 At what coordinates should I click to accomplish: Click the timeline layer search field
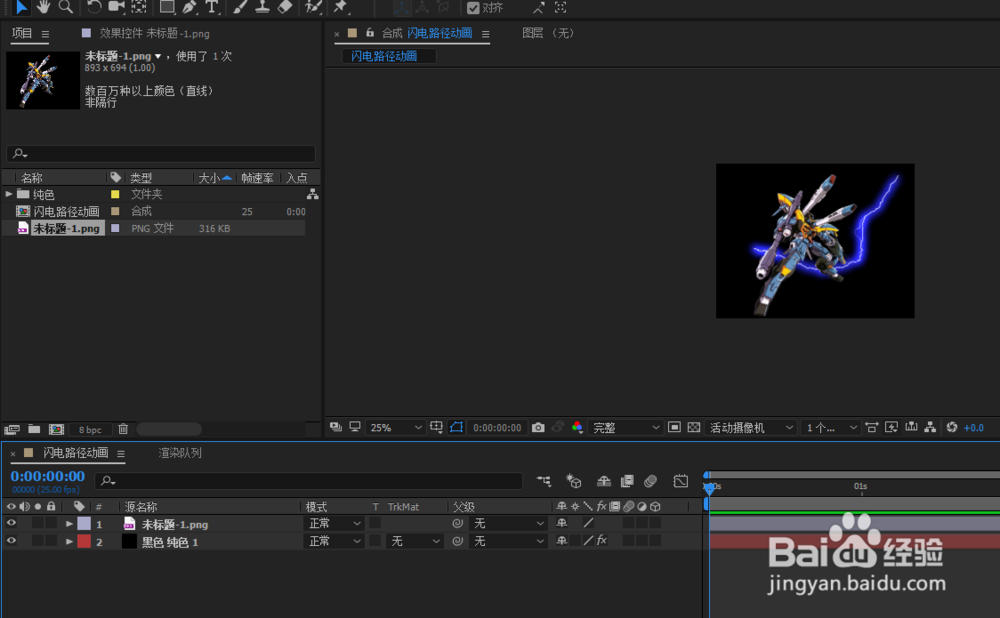[x=309, y=480]
